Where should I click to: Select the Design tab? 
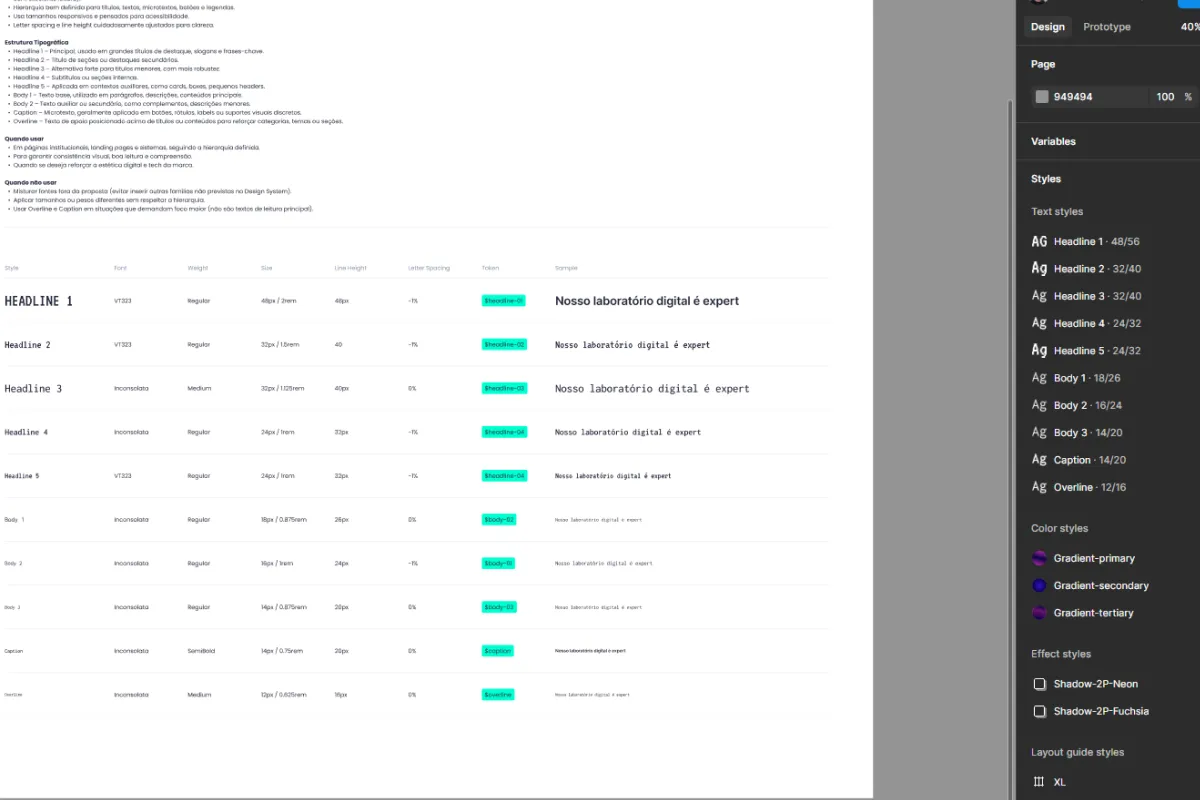coord(1047,26)
